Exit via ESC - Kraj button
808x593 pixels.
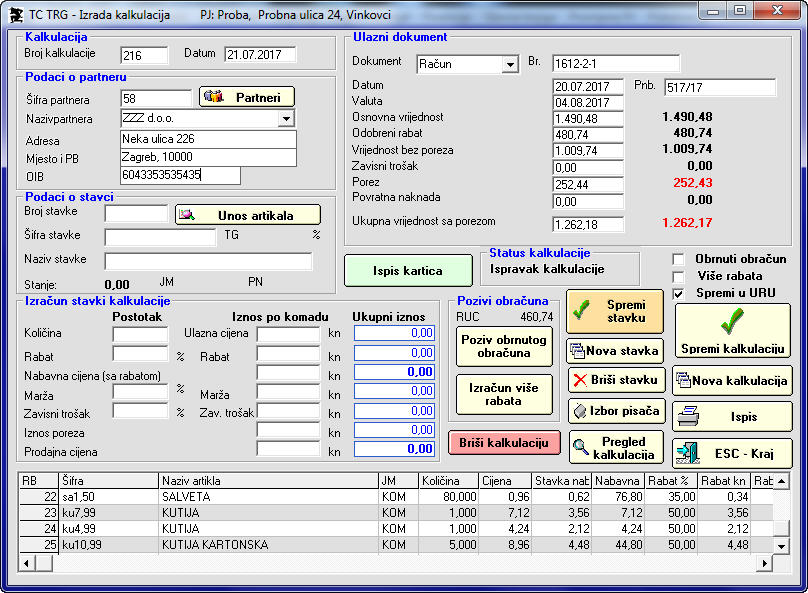point(732,453)
